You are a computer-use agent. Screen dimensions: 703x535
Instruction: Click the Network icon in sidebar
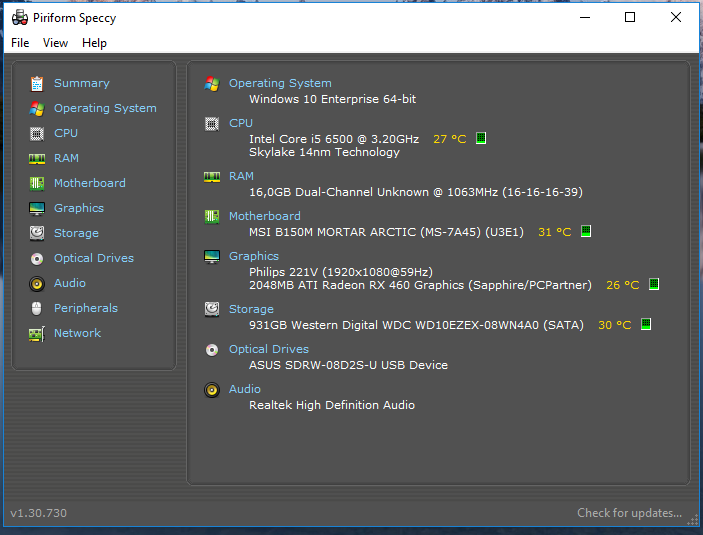(x=37, y=333)
